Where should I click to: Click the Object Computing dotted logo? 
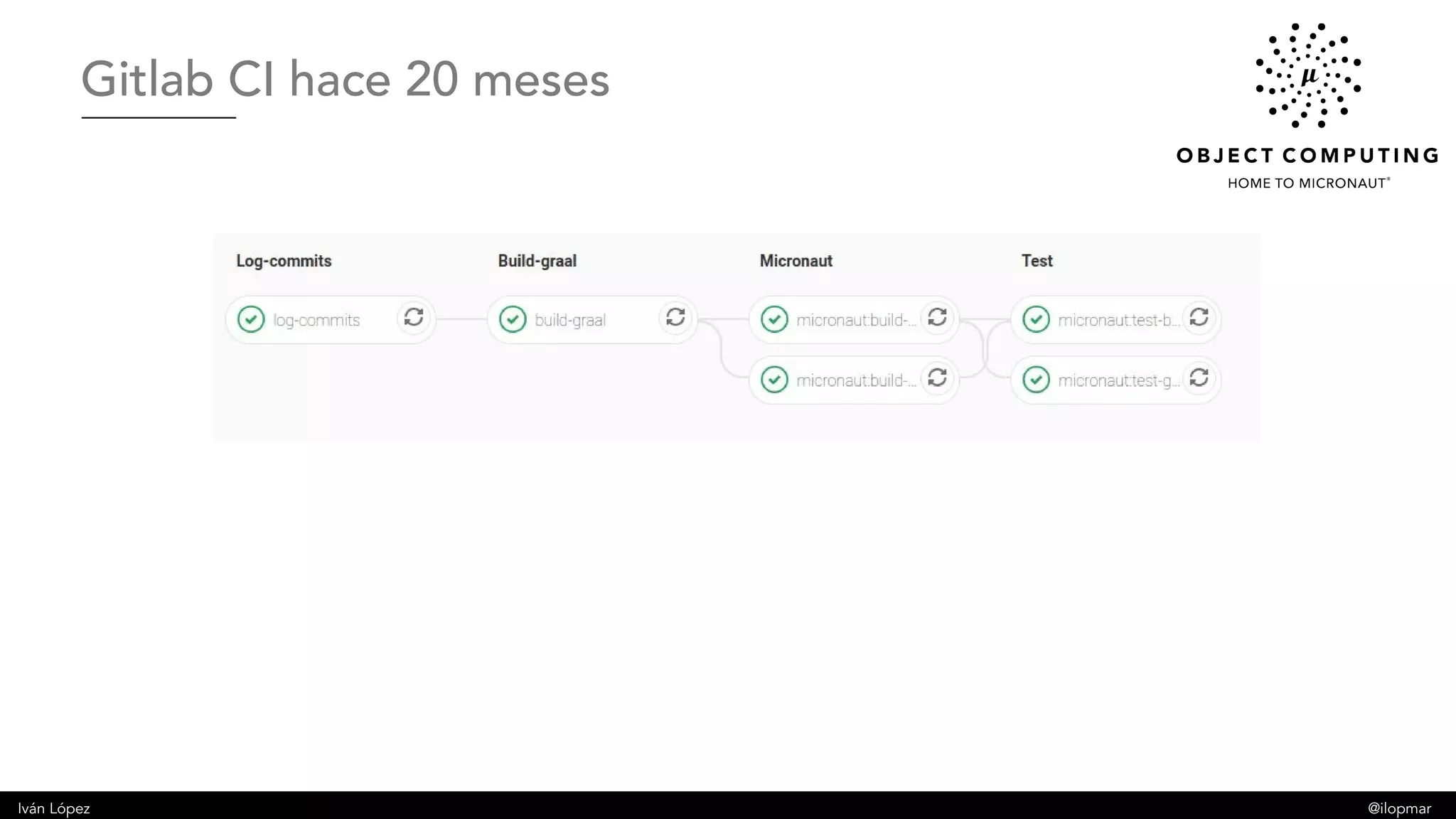(1308, 75)
